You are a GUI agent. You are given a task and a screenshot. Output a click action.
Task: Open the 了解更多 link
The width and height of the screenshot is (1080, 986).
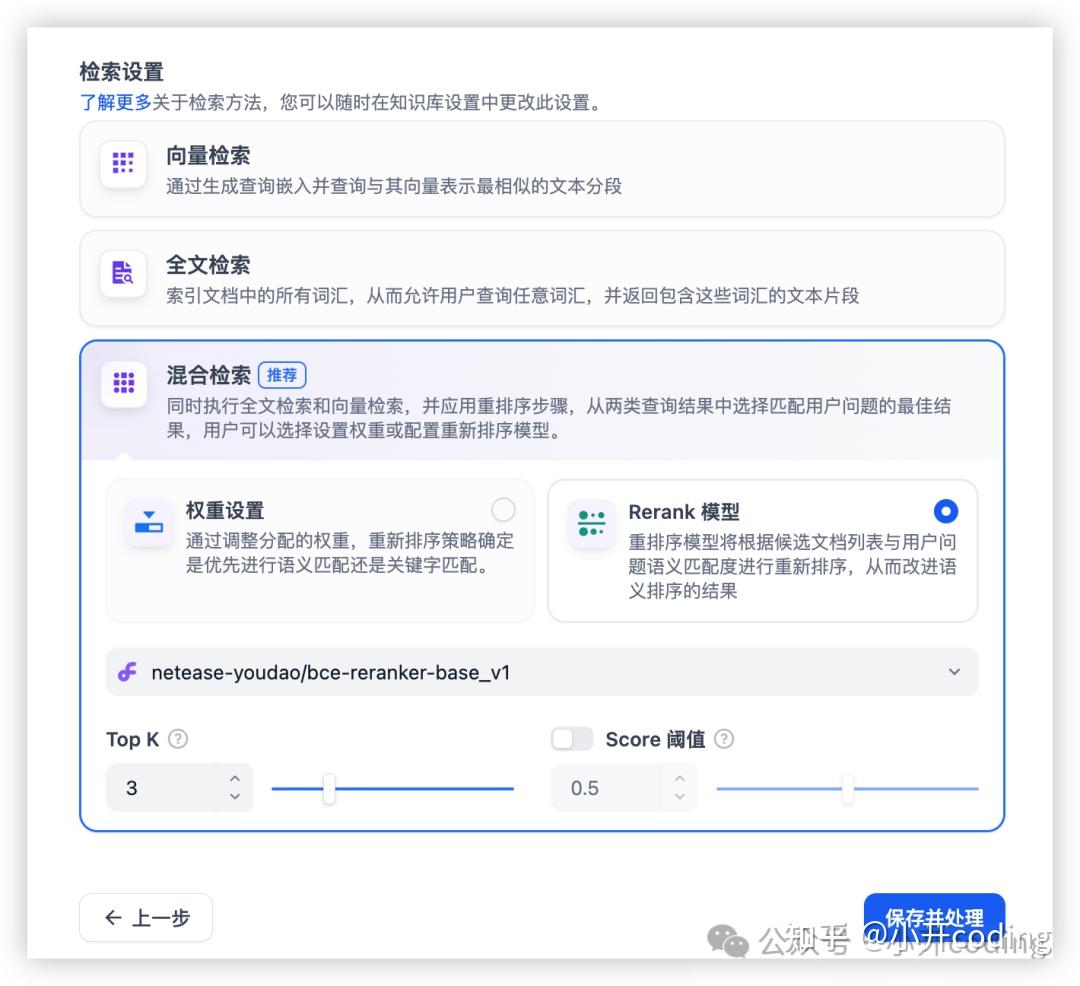pos(115,103)
